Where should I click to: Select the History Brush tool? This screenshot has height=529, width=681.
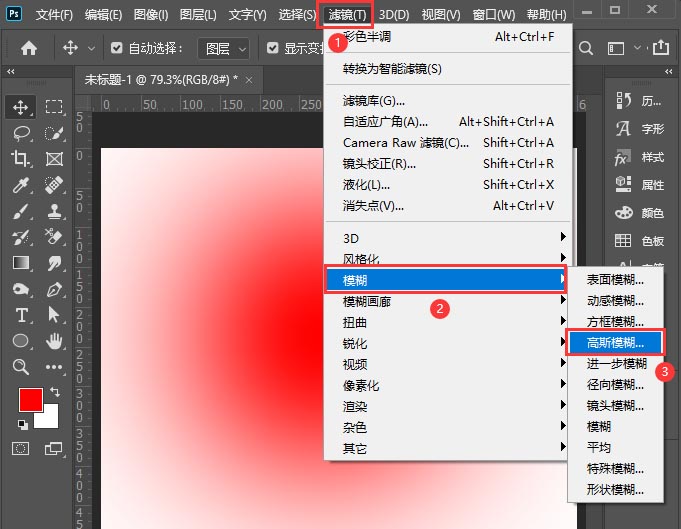click(x=20, y=237)
